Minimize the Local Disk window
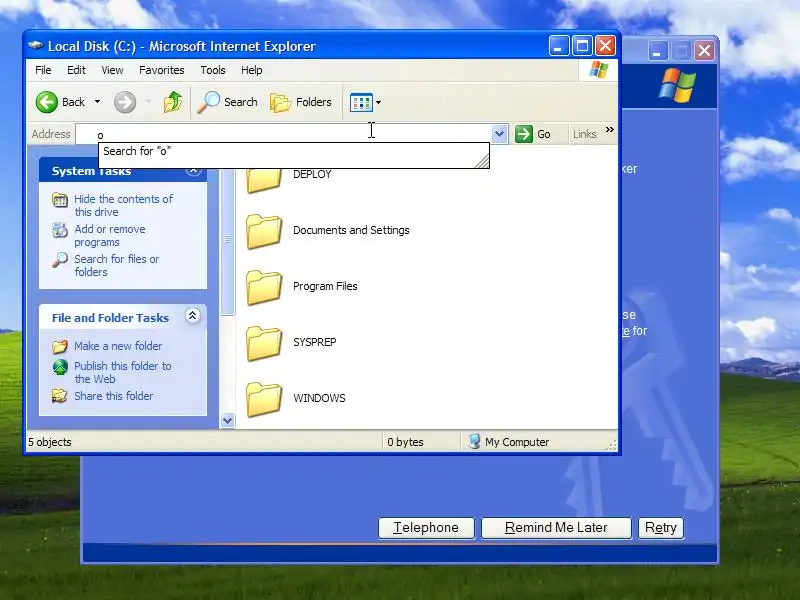Viewport: 800px width, 600px height. click(x=559, y=46)
